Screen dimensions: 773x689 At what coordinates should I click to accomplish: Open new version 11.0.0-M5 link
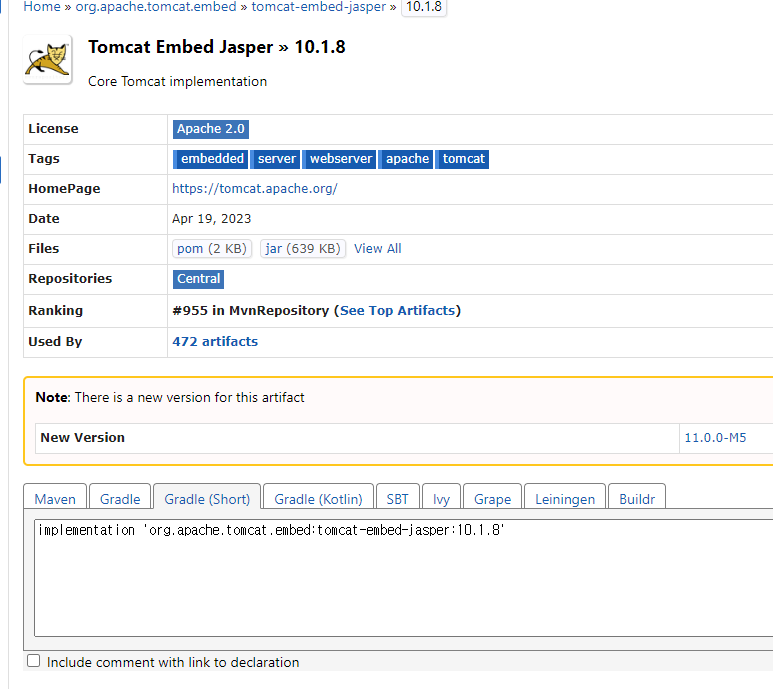click(x=715, y=438)
